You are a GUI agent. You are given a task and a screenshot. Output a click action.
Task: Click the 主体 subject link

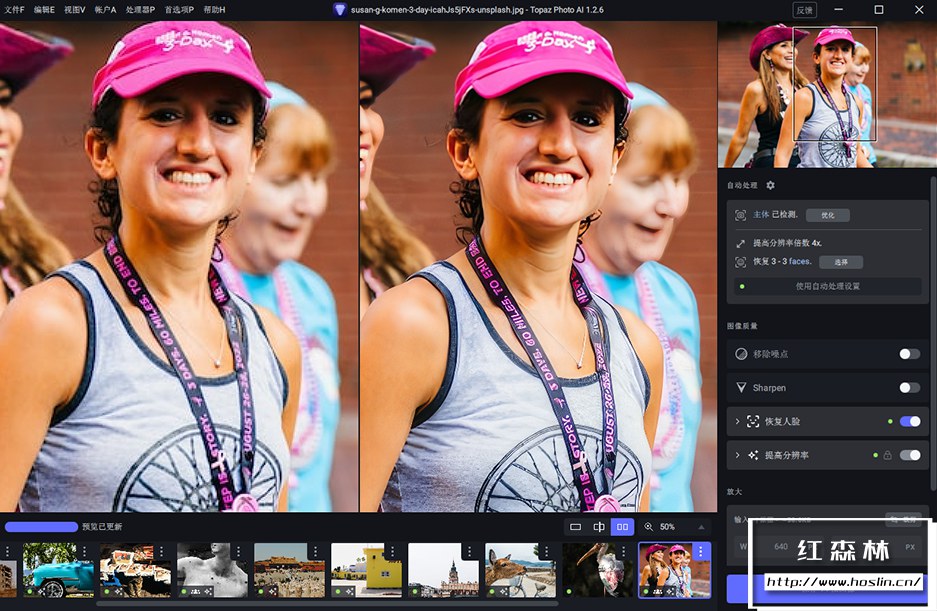coord(761,215)
